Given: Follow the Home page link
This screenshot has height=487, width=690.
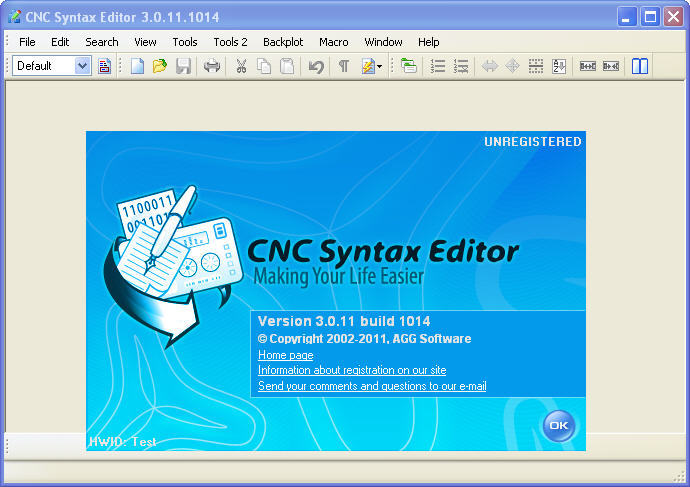Looking at the screenshot, I should [x=286, y=355].
